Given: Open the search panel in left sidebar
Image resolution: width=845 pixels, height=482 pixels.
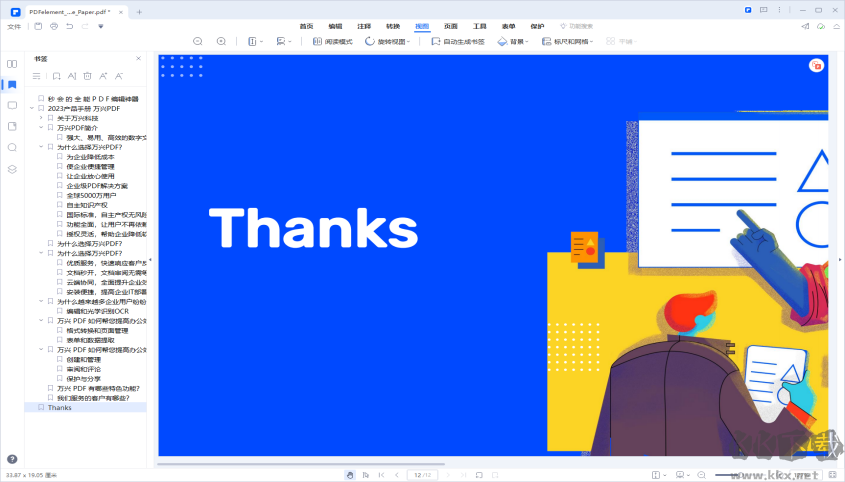Looking at the screenshot, I should (12, 147).
